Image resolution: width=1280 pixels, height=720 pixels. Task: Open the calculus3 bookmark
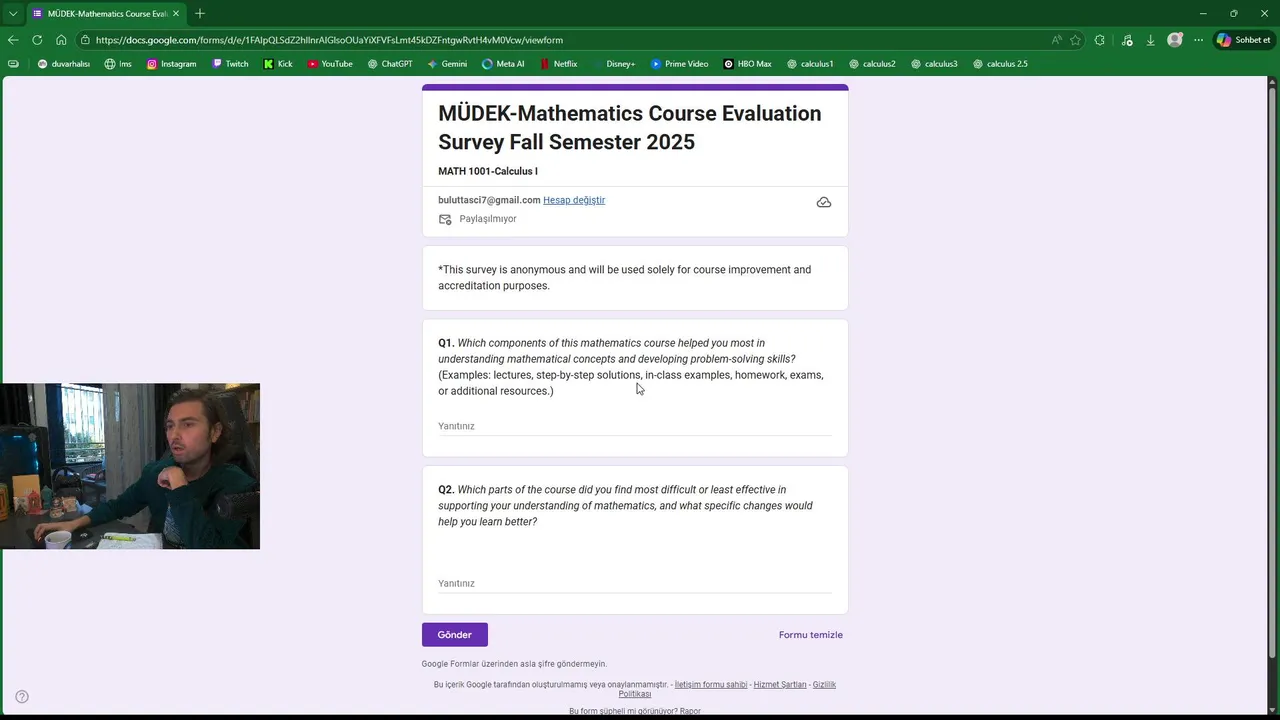(x=934, y=64)
